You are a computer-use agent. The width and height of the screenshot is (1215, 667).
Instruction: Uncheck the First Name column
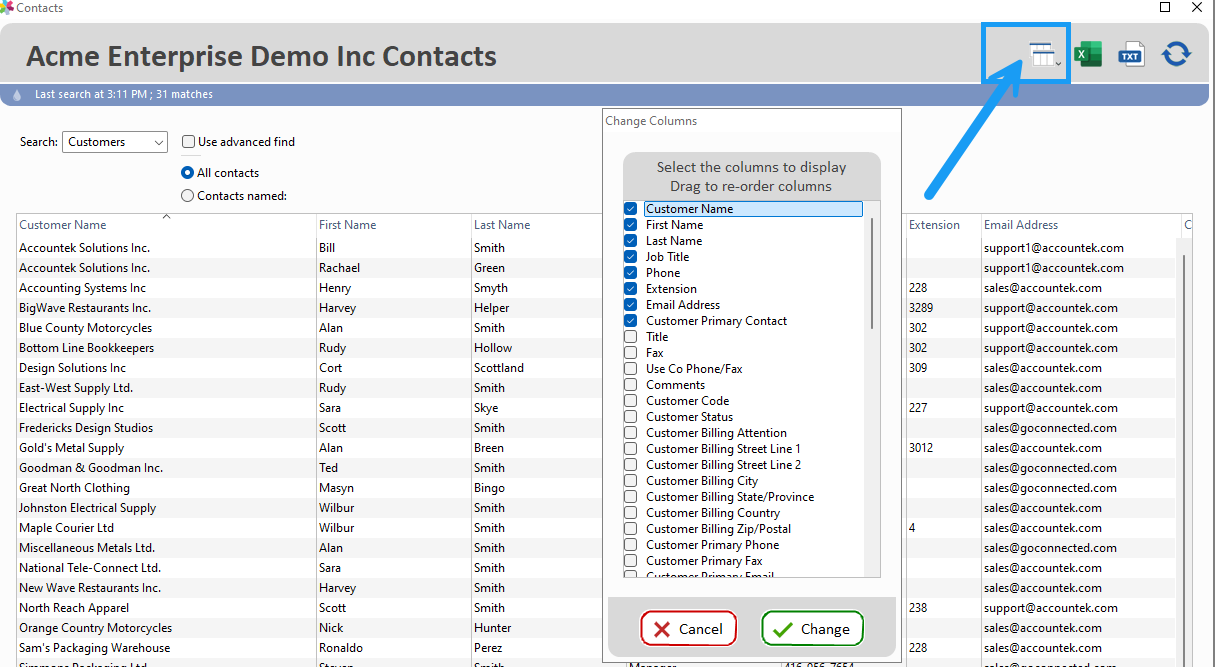631,225
